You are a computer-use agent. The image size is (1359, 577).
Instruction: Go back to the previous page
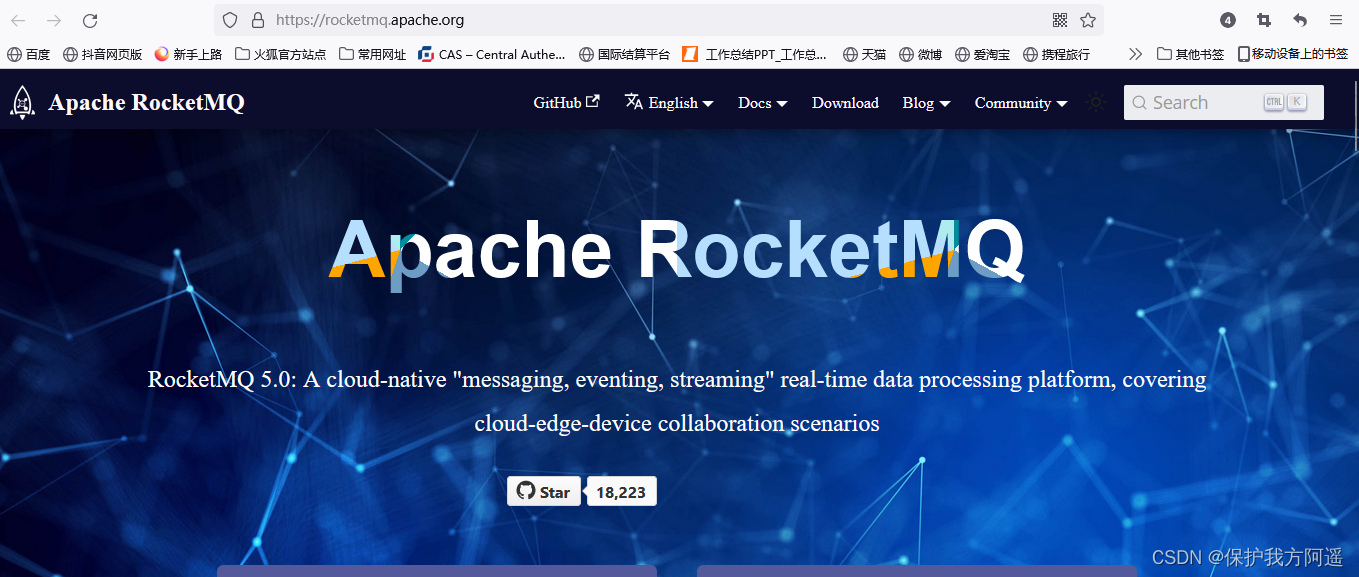pyautogui.click(x=18, y=20)
